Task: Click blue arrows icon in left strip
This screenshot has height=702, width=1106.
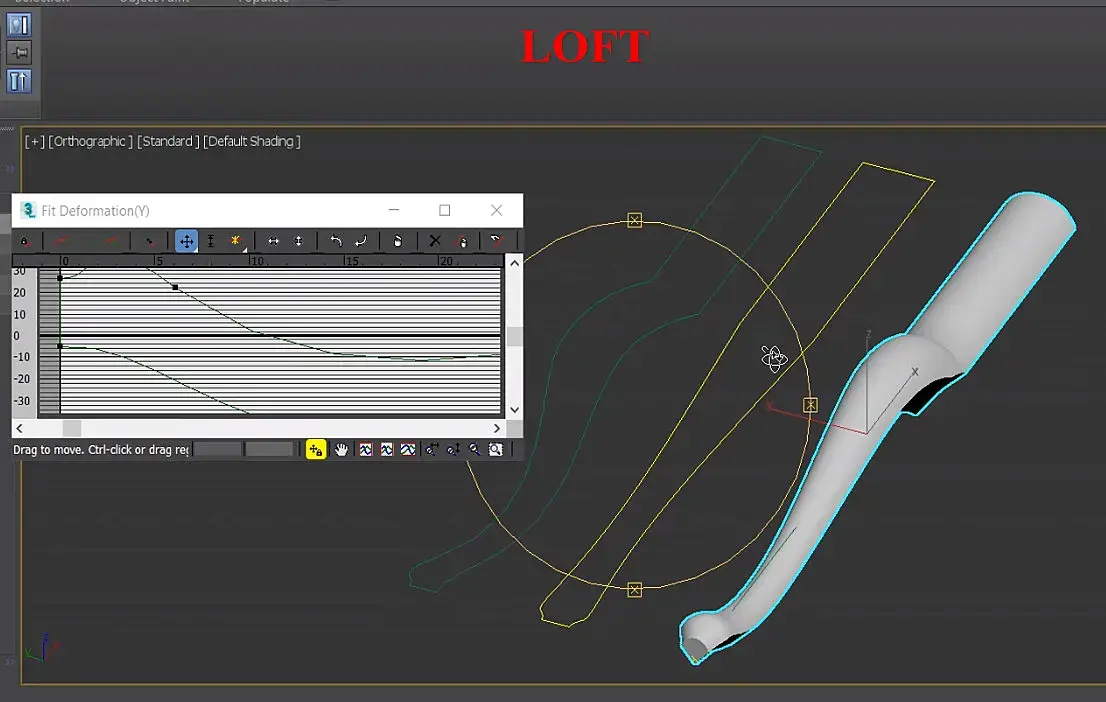Action: (19, 81)
